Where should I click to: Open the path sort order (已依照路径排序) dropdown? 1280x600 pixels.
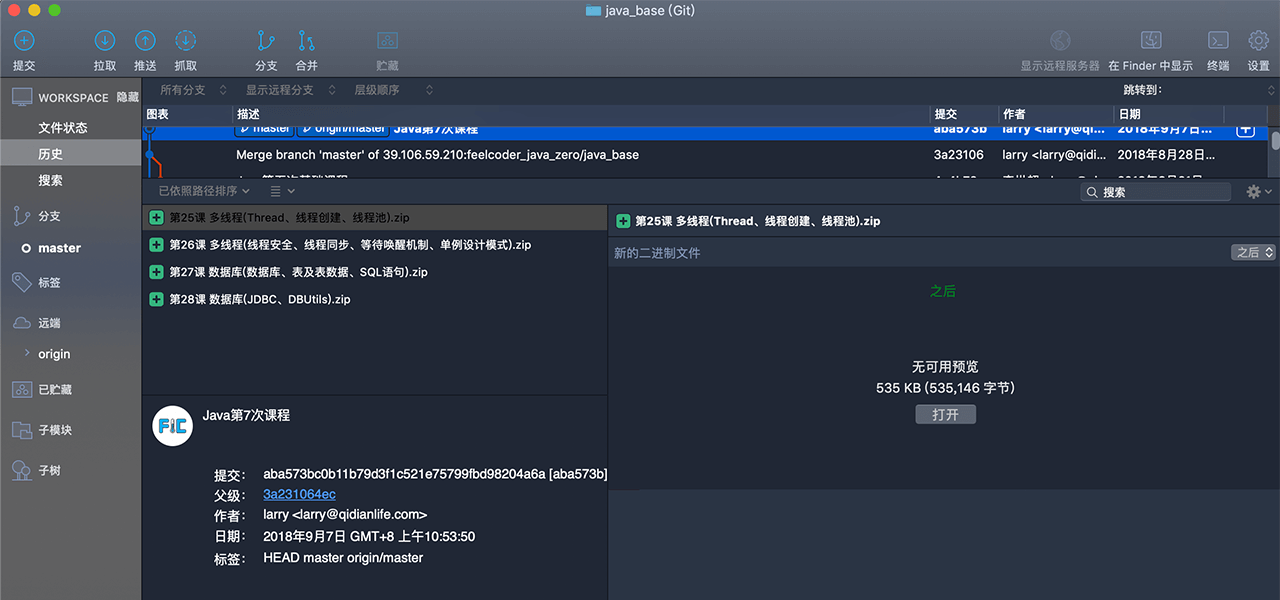click(205, 191)
